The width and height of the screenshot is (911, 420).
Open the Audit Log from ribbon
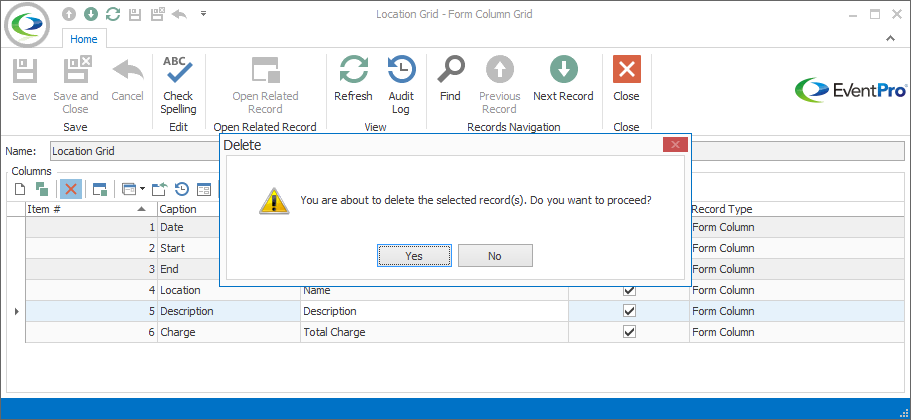(401, 86)
